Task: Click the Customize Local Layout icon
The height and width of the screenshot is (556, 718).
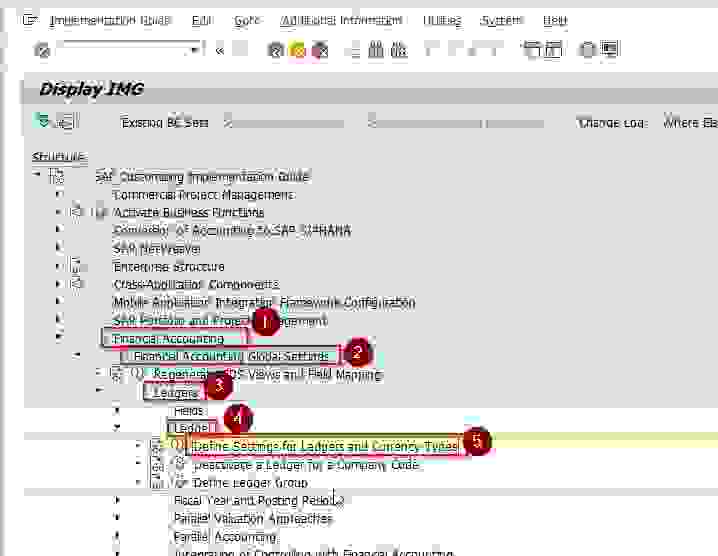Action: click(x=610, y=49)
